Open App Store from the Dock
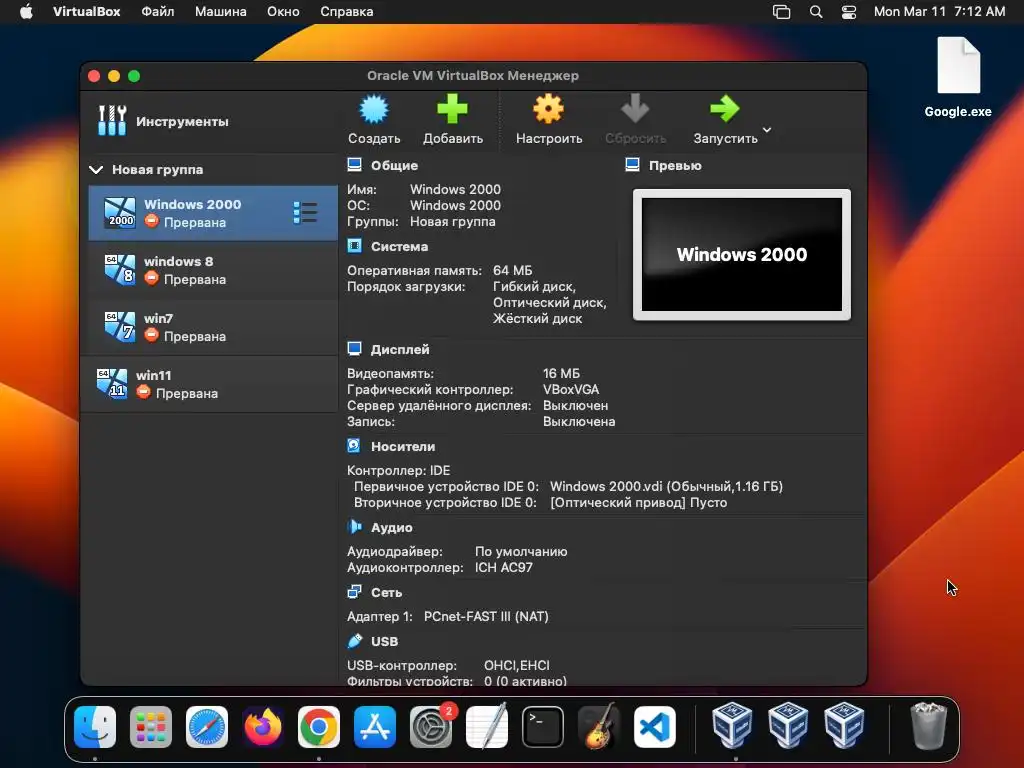The height and width of the screenshot is (768, 1024). pos(375,726)
